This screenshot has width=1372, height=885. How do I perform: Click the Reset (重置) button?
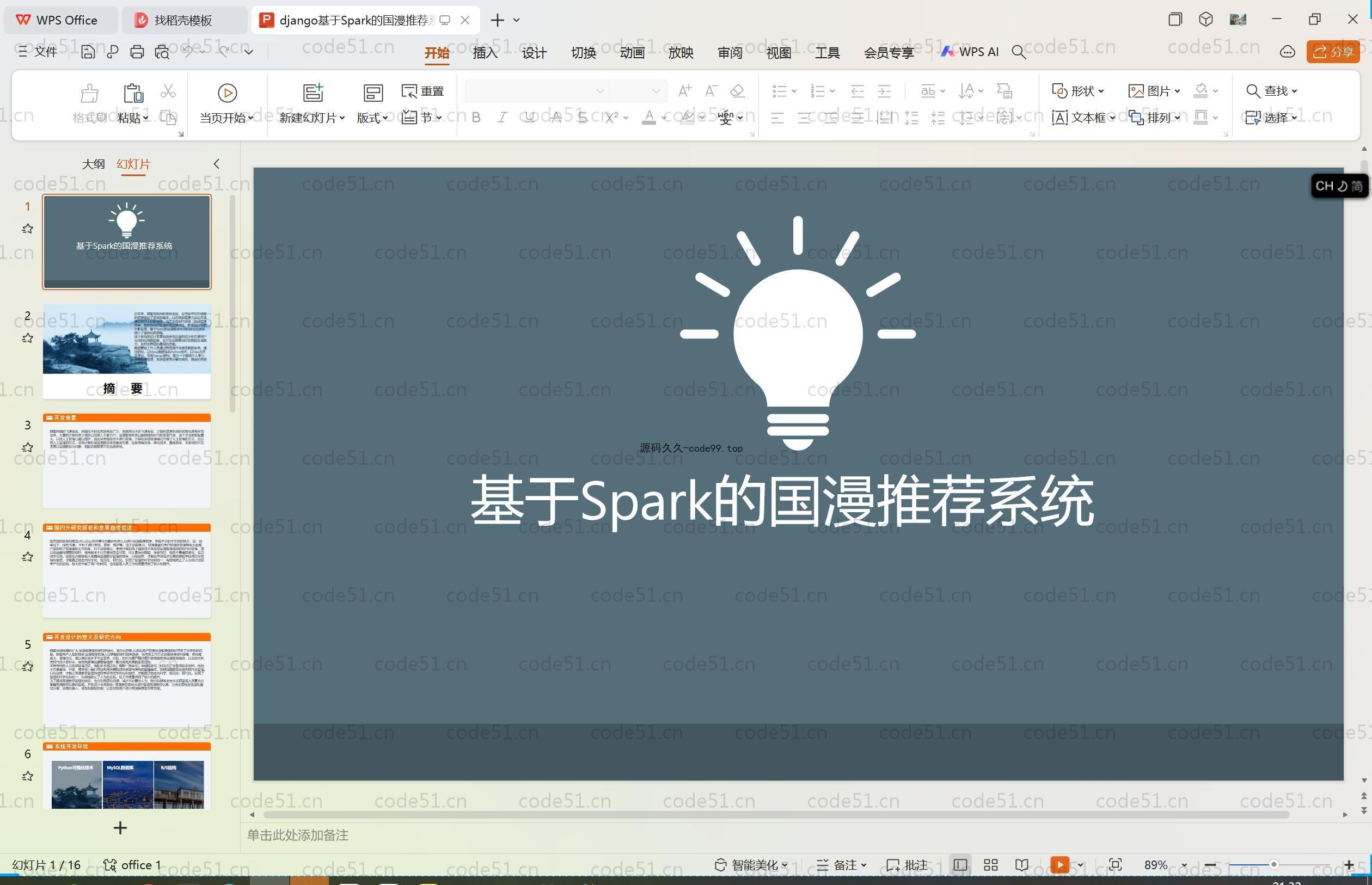[423, 91]
